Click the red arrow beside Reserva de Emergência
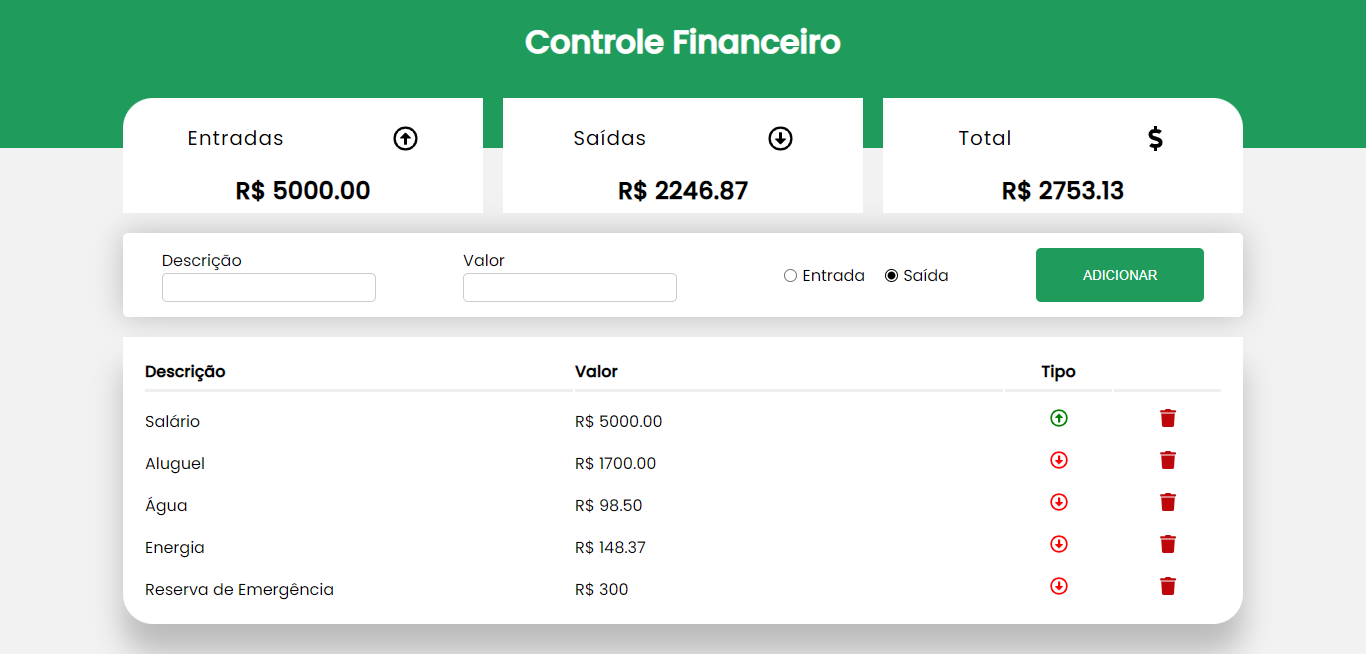Screen dimensions: 1366x654 click(1058, 586)
